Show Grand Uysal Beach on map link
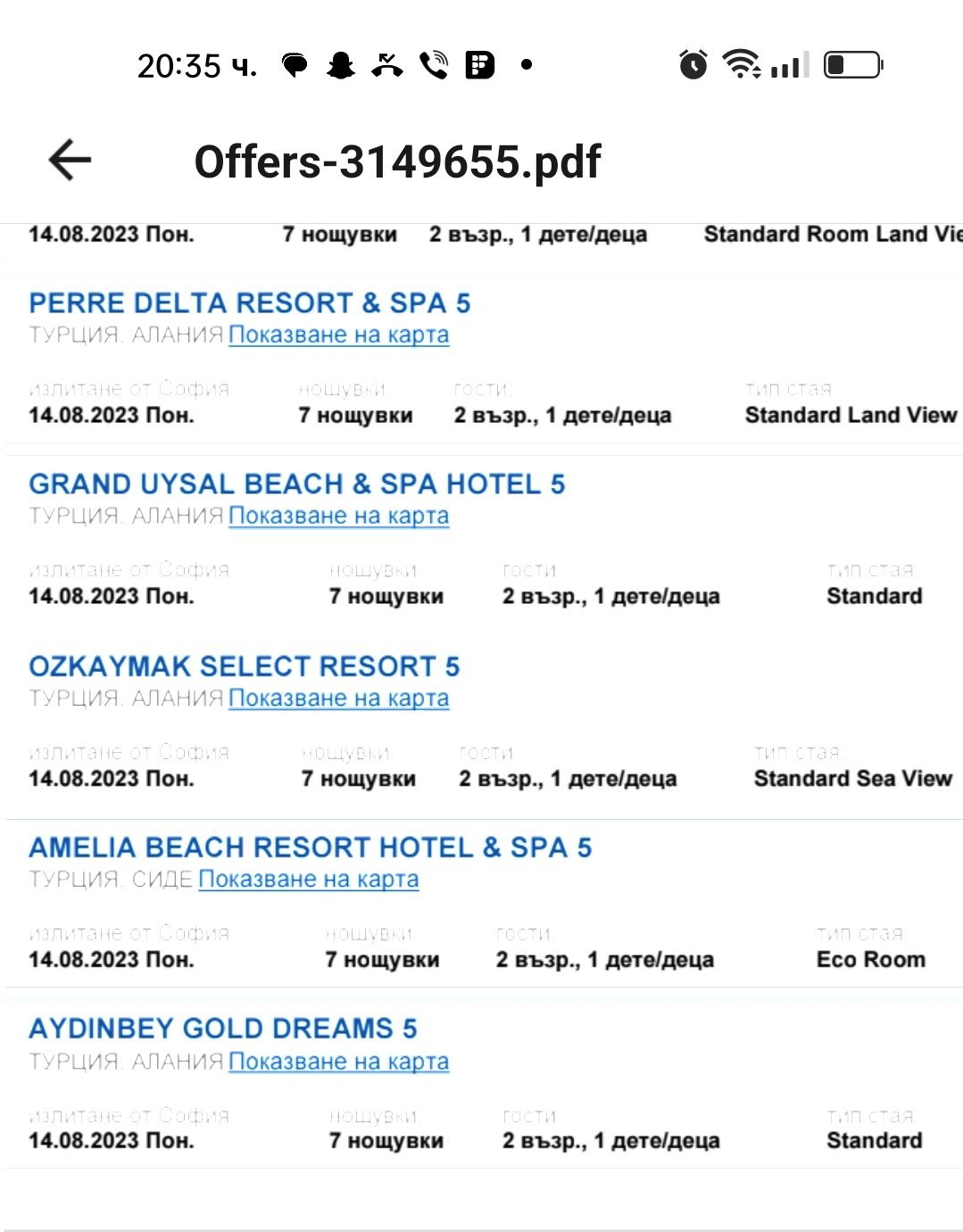Screen dimensions: 963x1232 coord(339,517)
